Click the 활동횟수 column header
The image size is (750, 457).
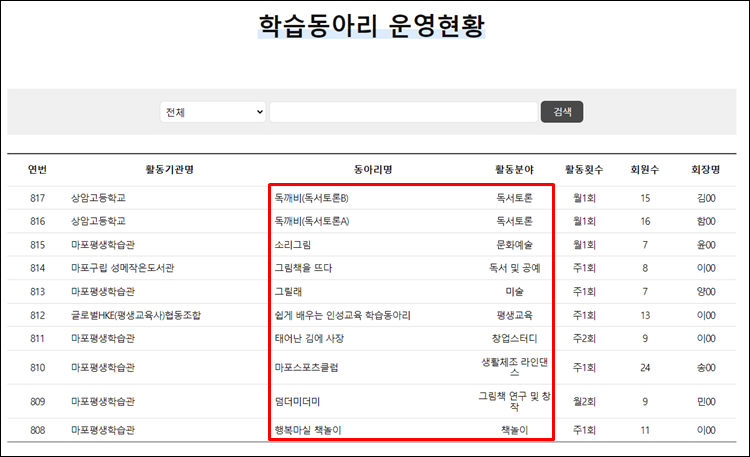point(584,169)
